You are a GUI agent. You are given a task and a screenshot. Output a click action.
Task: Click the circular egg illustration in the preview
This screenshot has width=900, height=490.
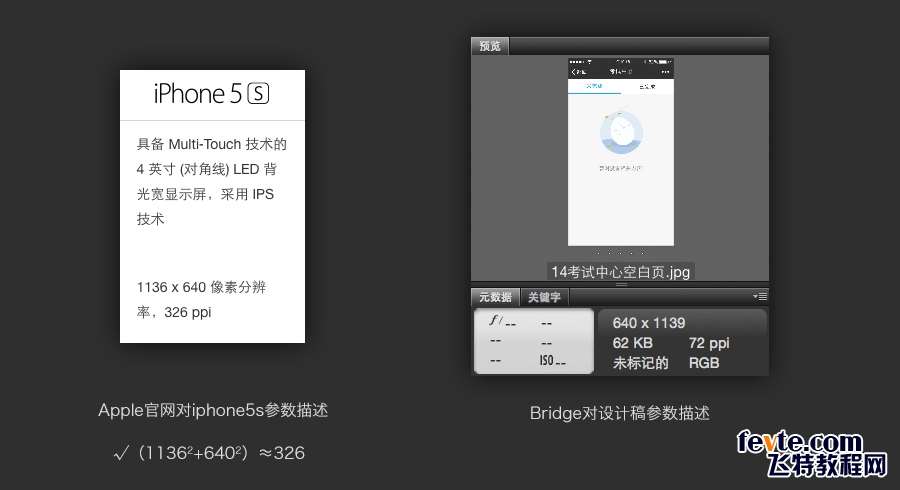pos(621,133)
